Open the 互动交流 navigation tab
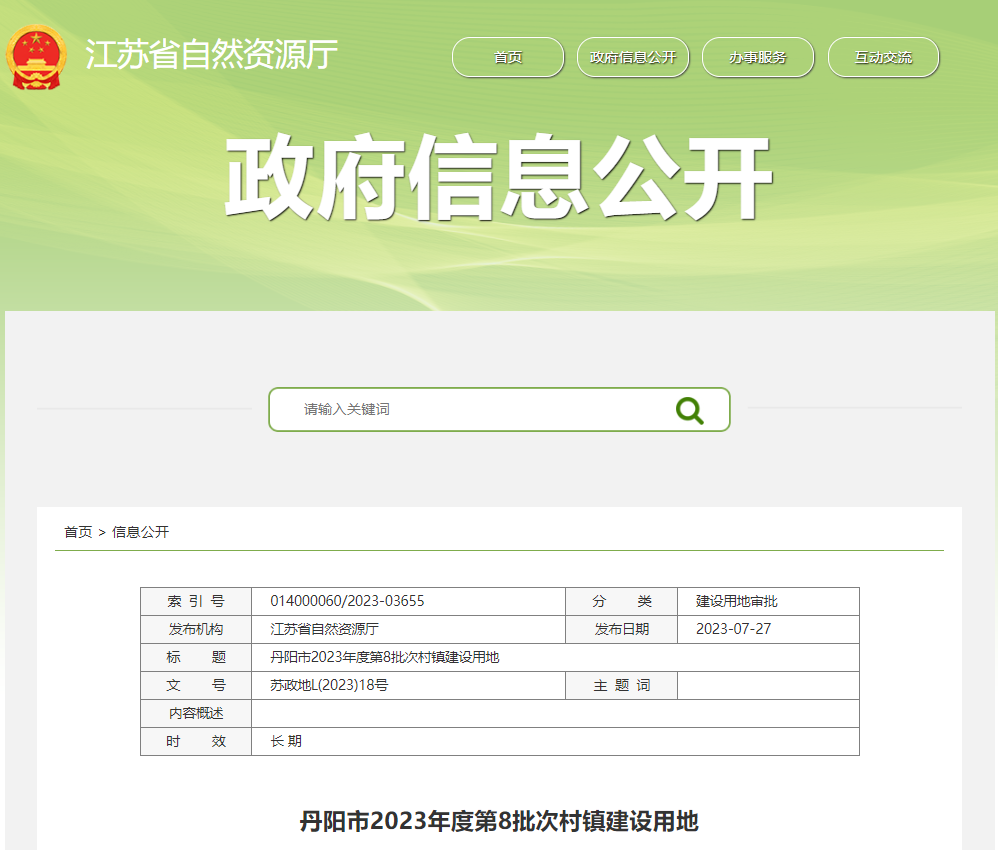Screen dimensions: 998x850 883,57
